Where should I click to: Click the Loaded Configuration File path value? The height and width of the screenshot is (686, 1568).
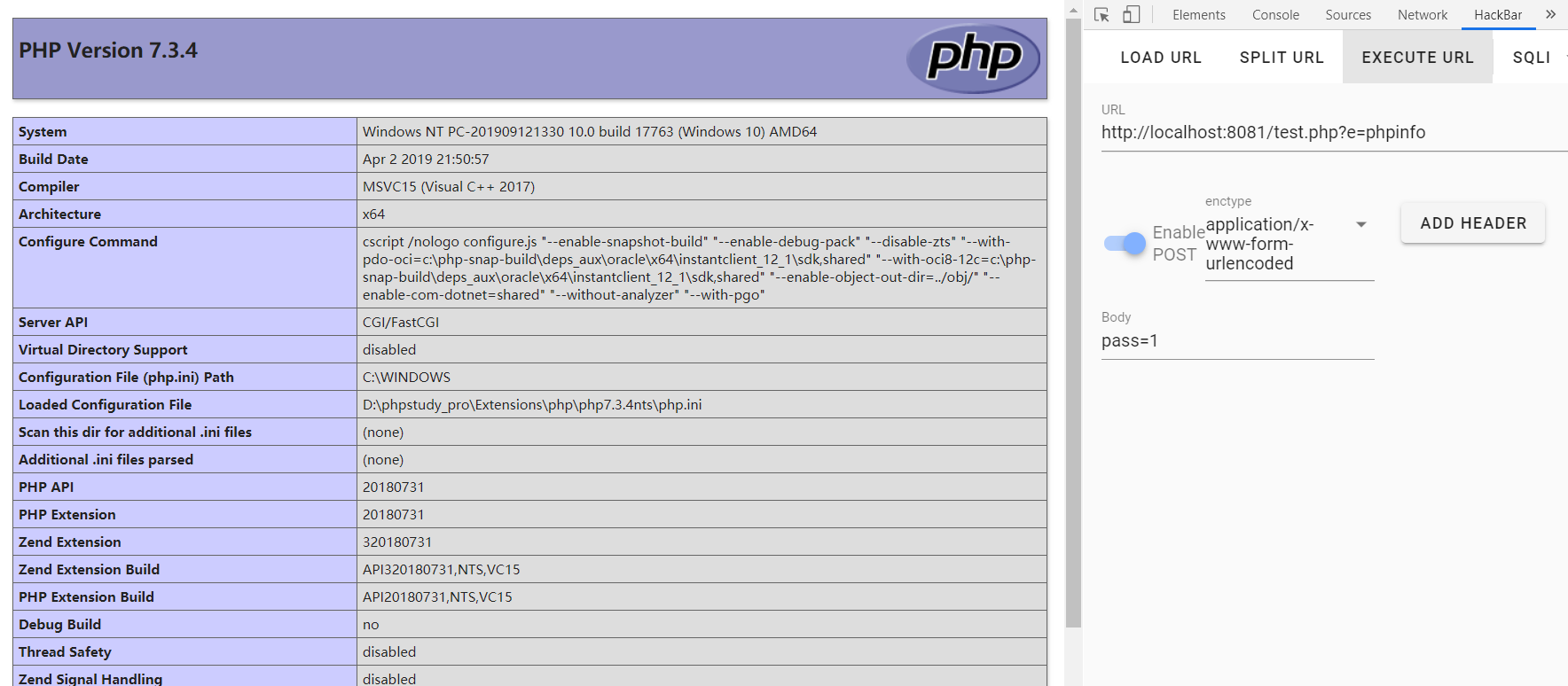tap(532, 405)
